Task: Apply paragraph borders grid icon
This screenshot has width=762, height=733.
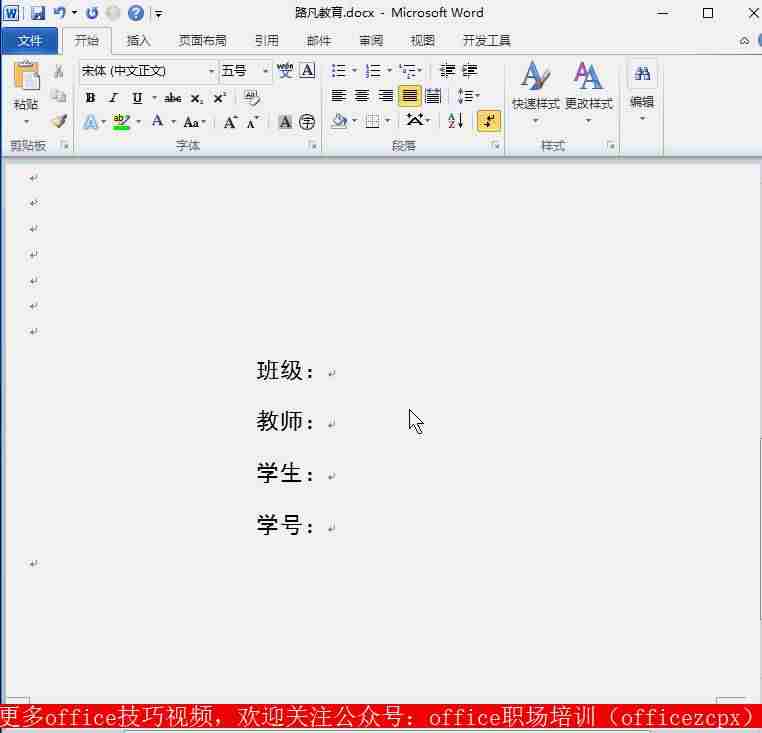Action: pos(373,121)
